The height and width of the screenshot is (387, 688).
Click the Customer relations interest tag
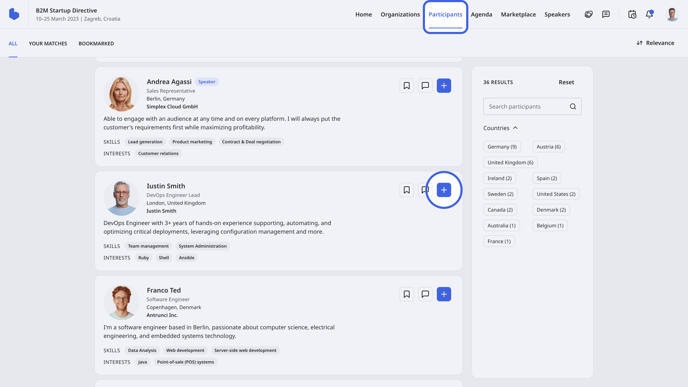(x=158, y=154)
